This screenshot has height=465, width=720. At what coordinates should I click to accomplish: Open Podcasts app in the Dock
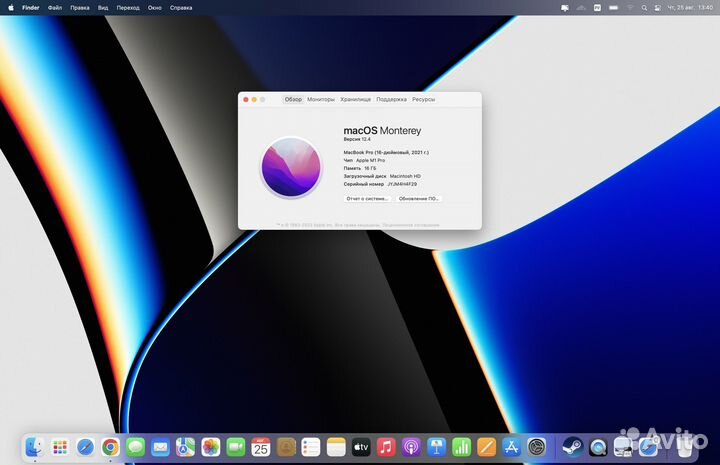(411, 447)
